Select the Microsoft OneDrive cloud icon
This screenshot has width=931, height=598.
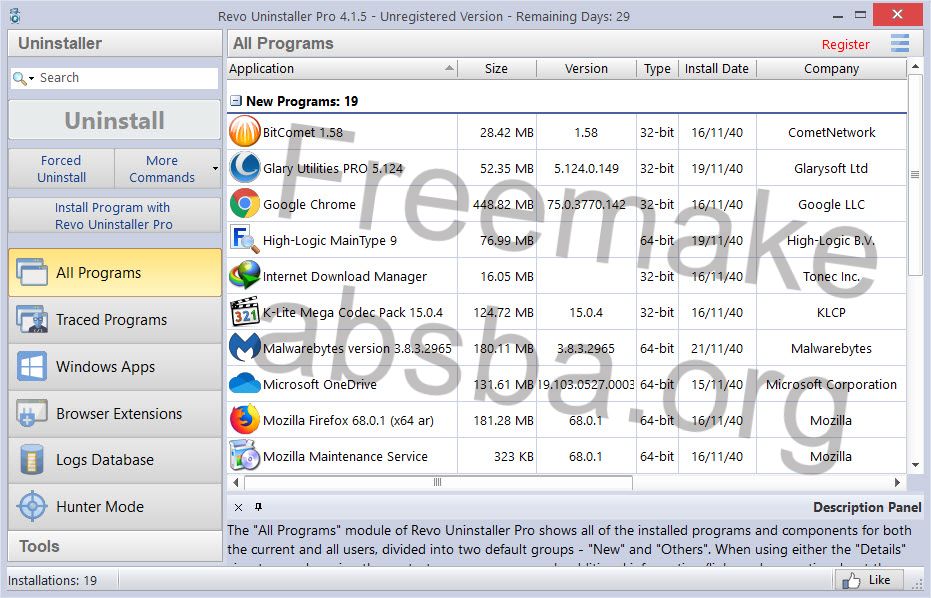tap(245, 384)
